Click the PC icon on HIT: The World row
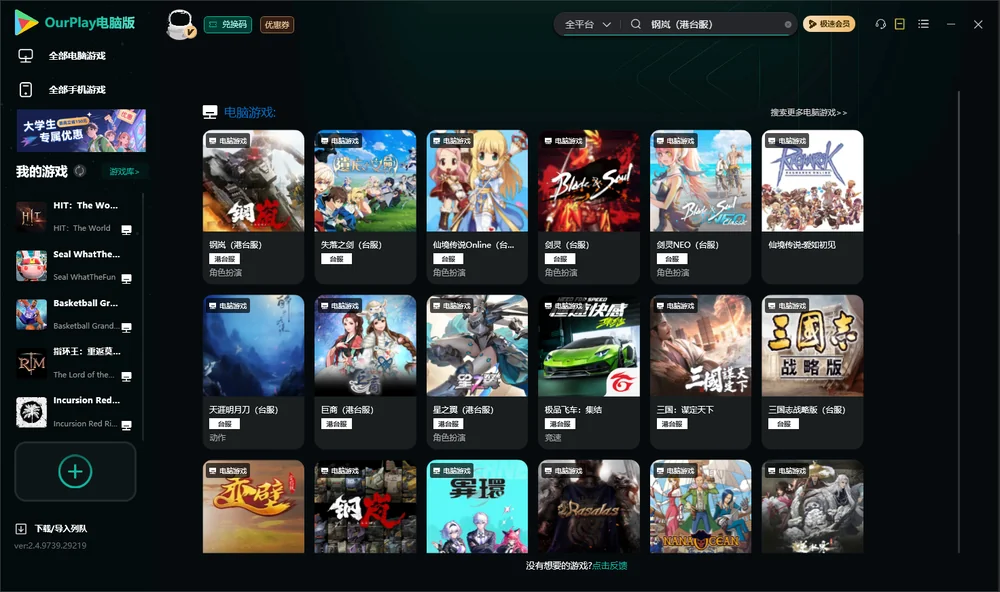Screen dimensions: 1000x592 coord(126,230)
